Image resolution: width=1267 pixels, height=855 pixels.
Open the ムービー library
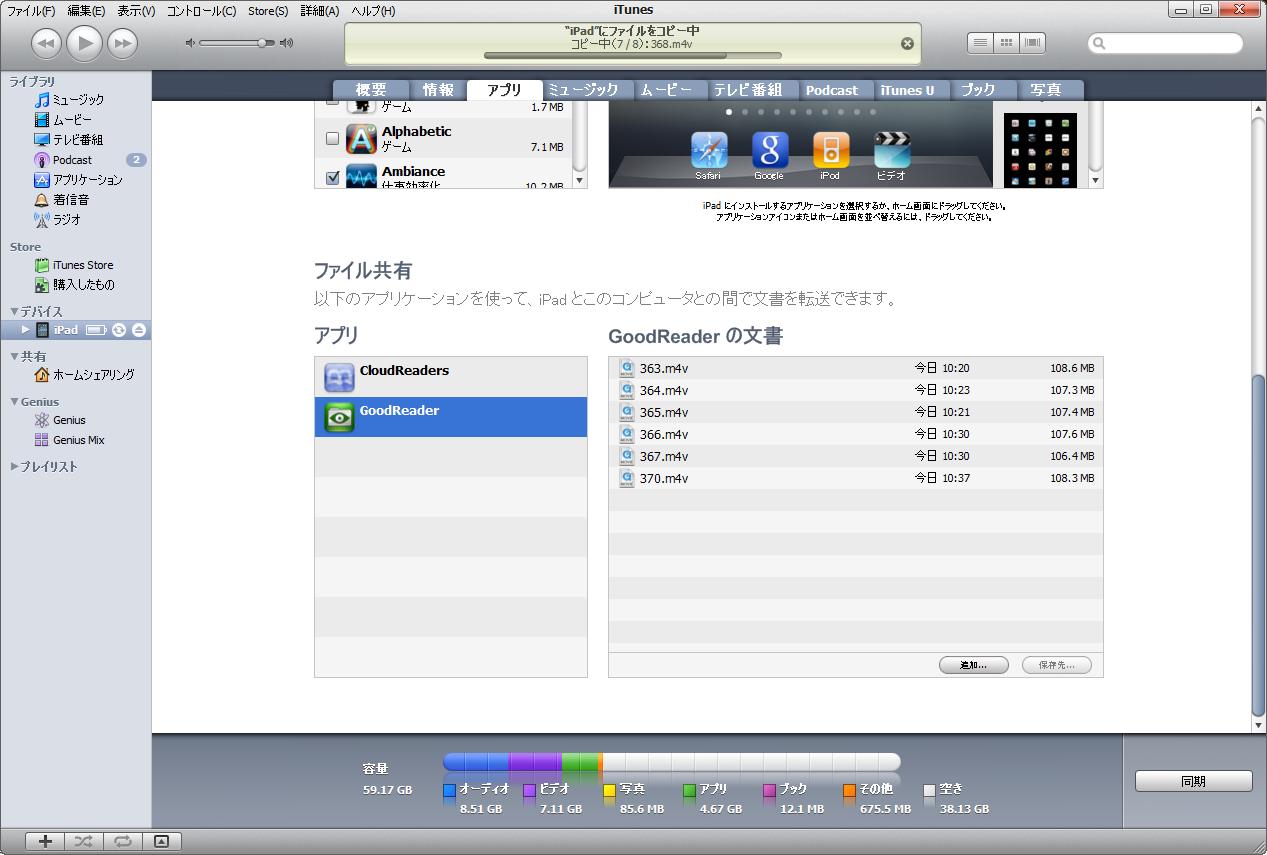[63, 120]
